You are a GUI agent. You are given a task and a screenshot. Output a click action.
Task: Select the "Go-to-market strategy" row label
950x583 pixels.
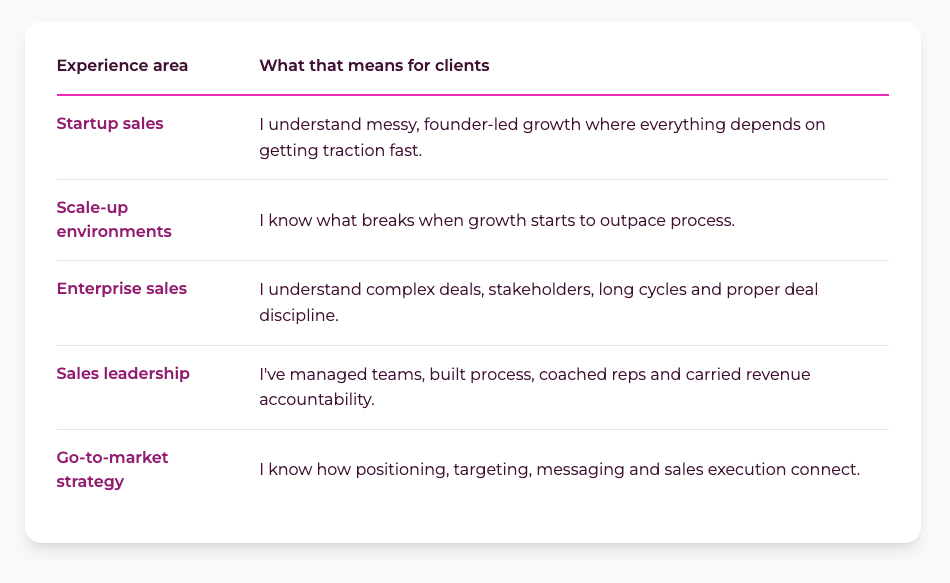[x=112, y=469]
